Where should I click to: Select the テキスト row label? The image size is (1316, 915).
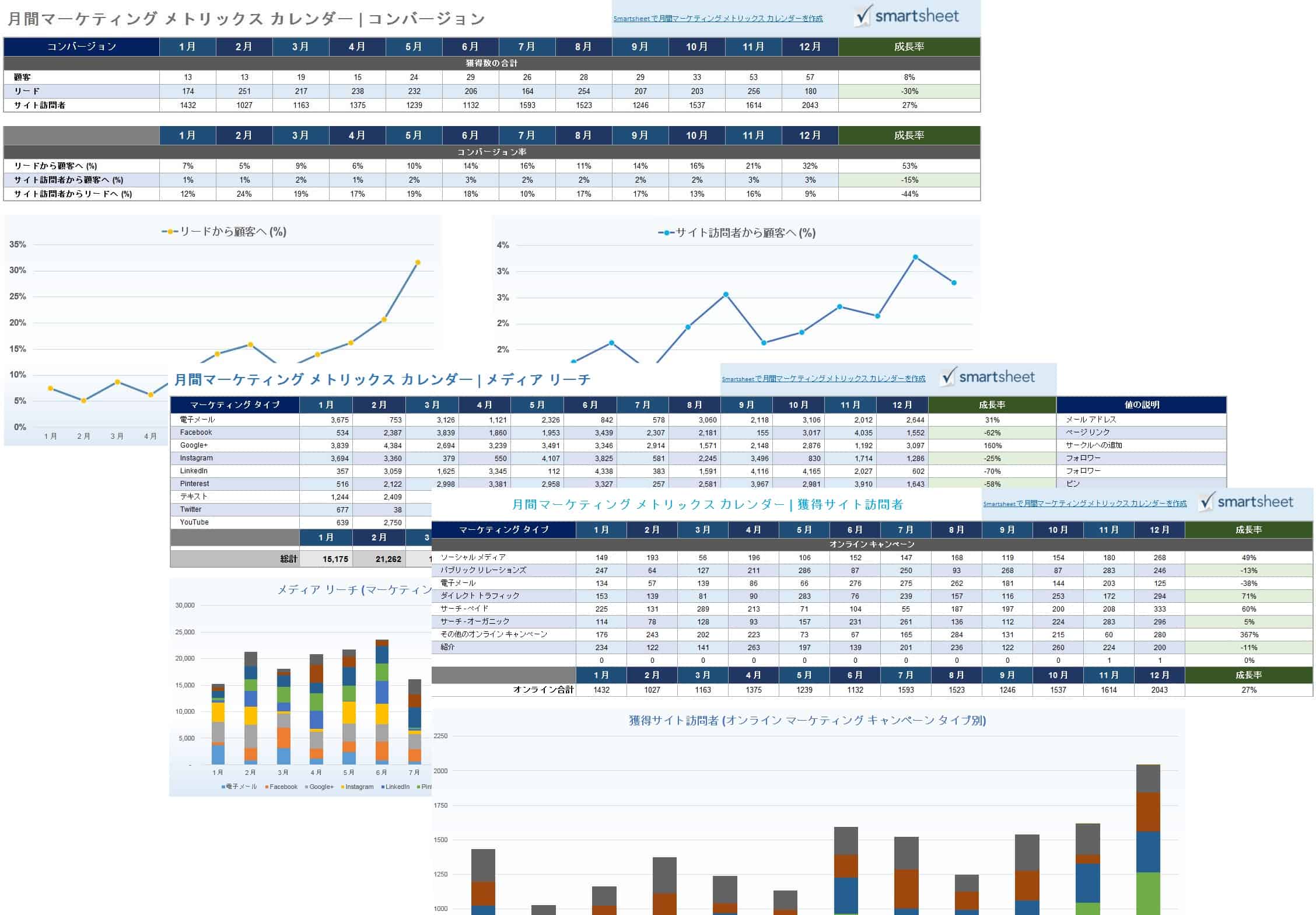click(235, 497)
